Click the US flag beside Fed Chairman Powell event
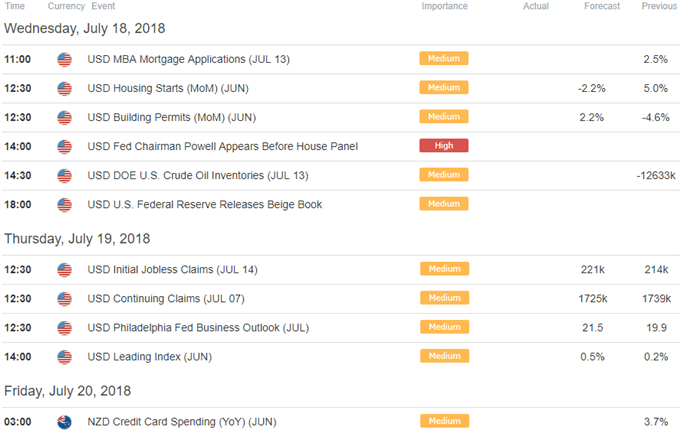Image resolution: width=680 pixels, height=436 pixels. 64,147
